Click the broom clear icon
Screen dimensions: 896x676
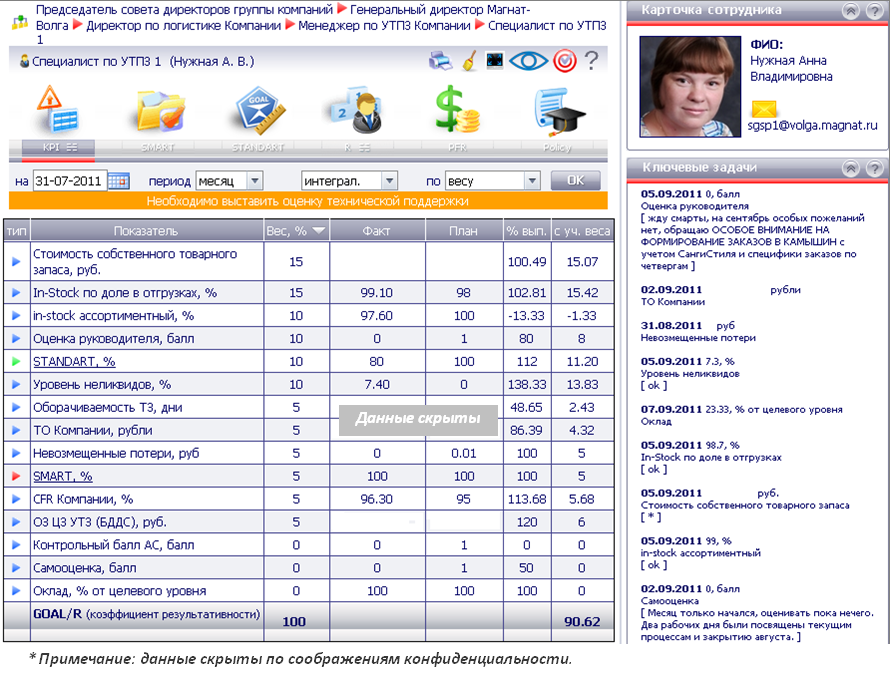click(469, 61)
